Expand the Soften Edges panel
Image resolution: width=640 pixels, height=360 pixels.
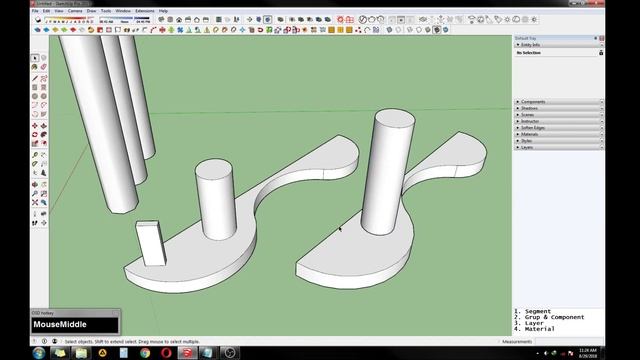point(558,128)
